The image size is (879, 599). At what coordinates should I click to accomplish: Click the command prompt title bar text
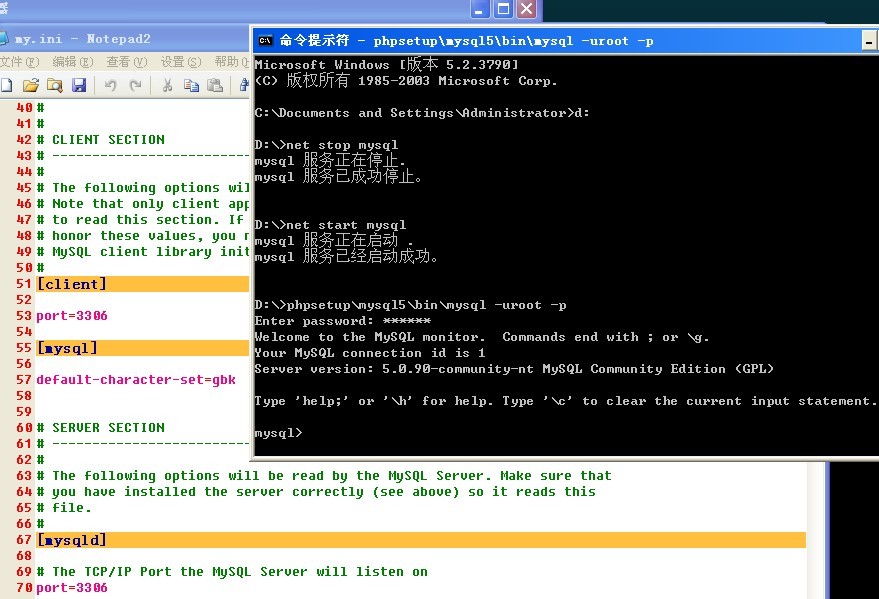tap(466, 40)
